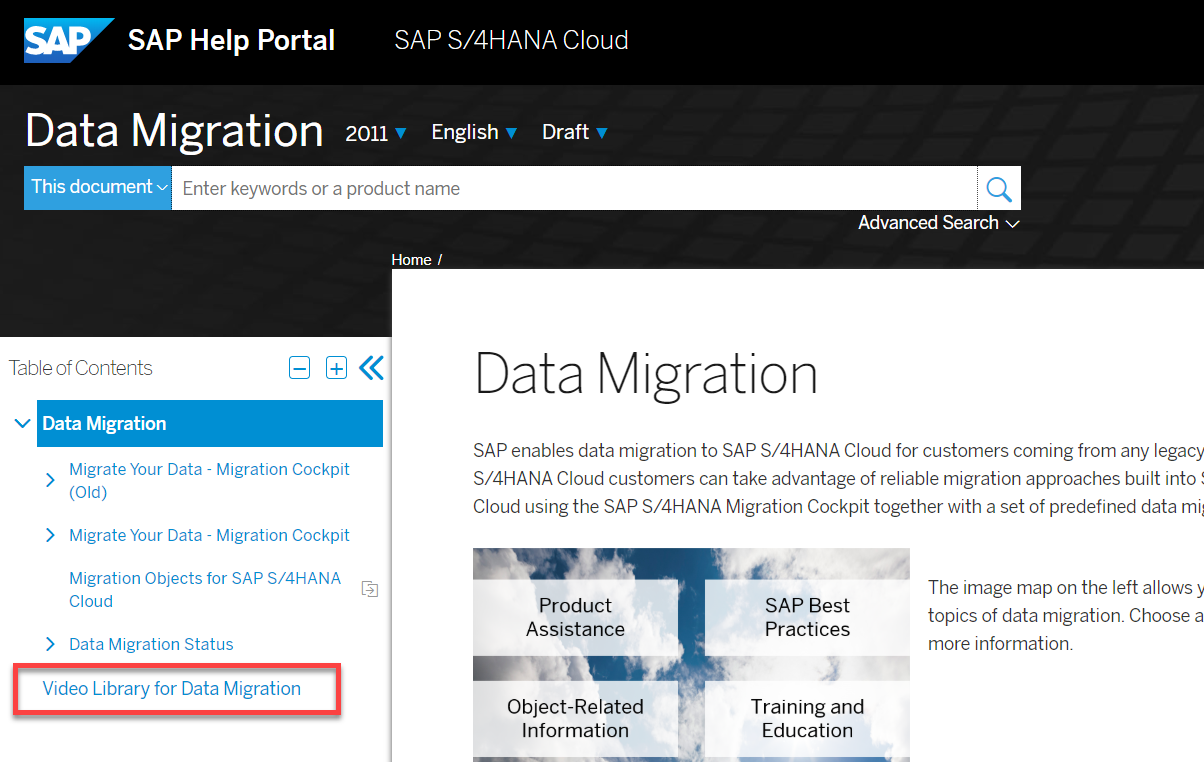The width and height of the screenshot is (1204, 762).
Task: Focus the keywords search input field
Action: 574,188
